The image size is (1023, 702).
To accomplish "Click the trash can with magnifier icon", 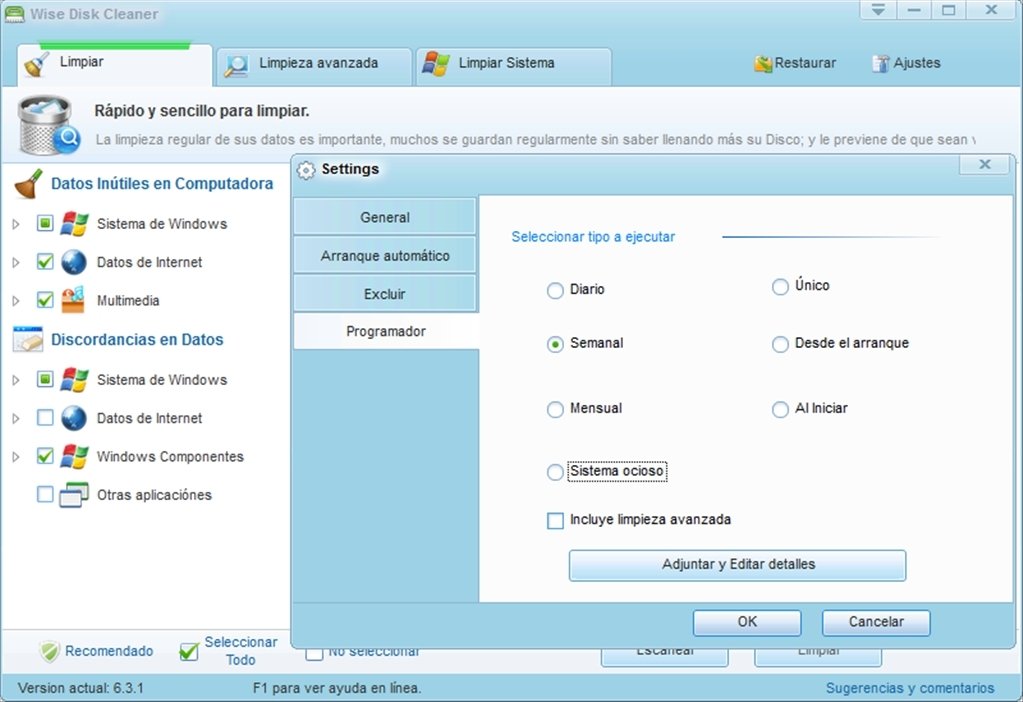I will coord(48,125).
